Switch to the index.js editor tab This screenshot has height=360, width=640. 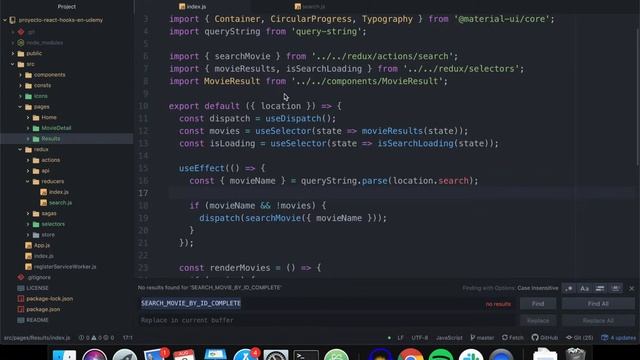click(193, 7)
